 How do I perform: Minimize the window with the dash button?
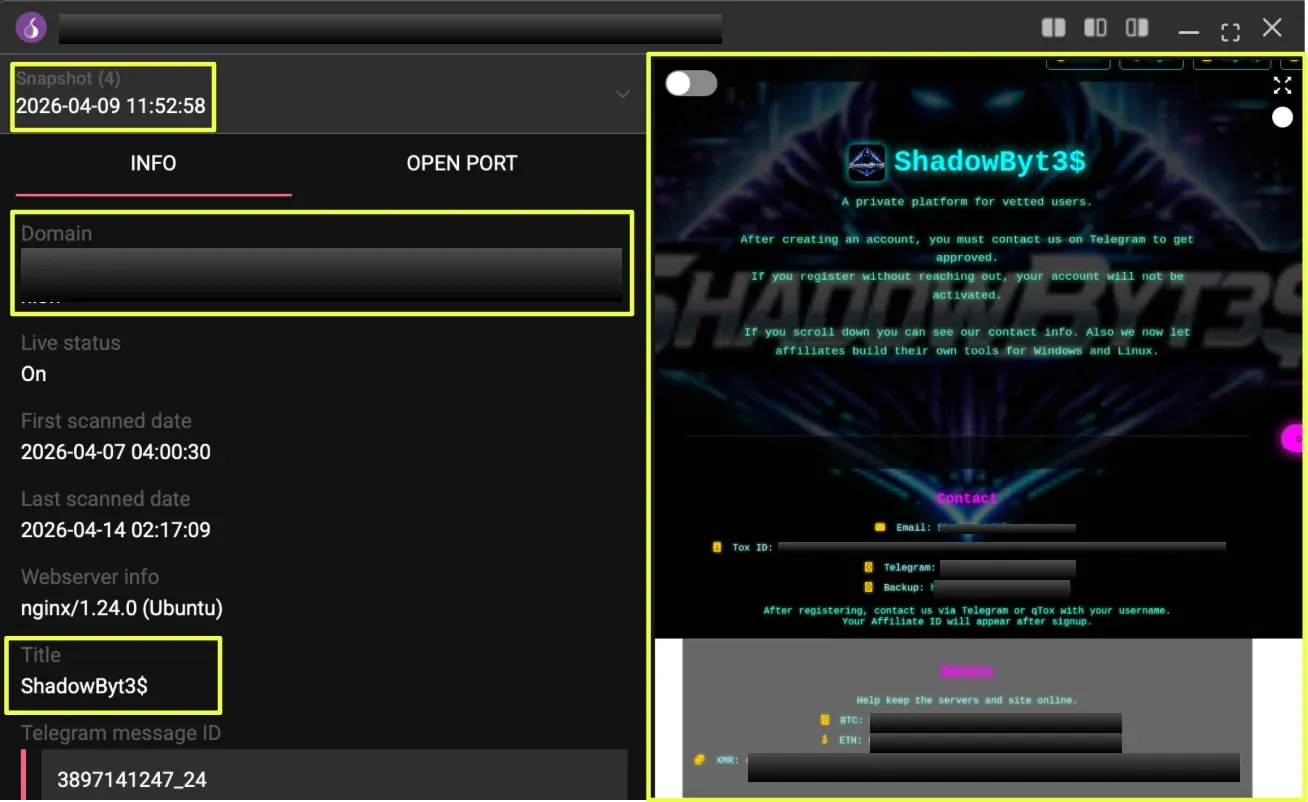tap(1188, 30)
